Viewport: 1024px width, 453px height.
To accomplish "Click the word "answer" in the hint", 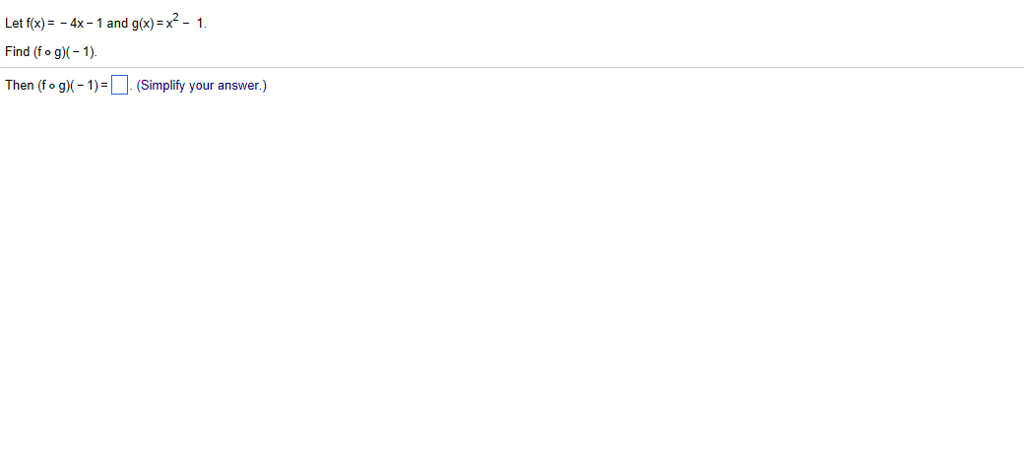I will click(239, 86).
